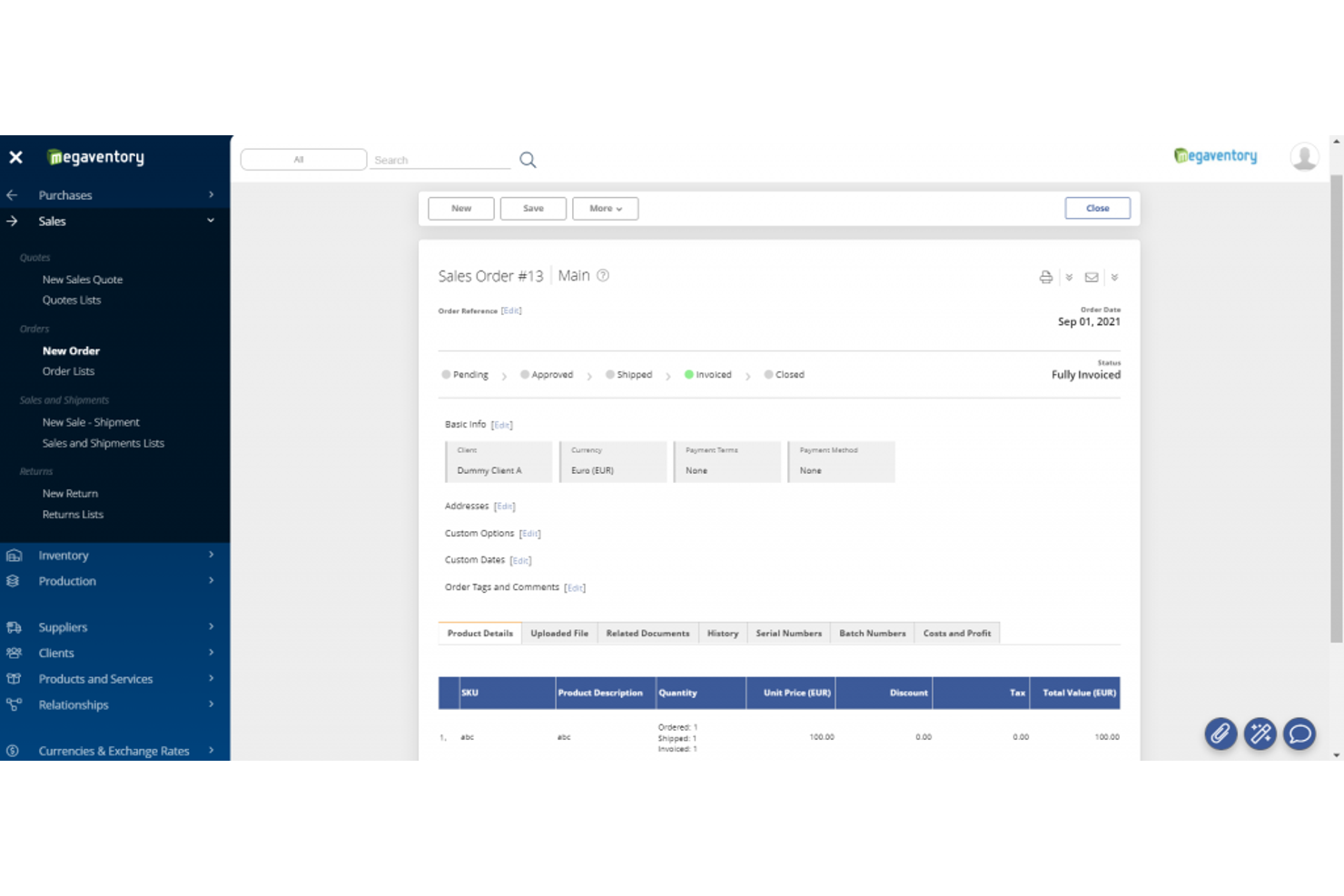Select the Pending status step

coord(465,375)
